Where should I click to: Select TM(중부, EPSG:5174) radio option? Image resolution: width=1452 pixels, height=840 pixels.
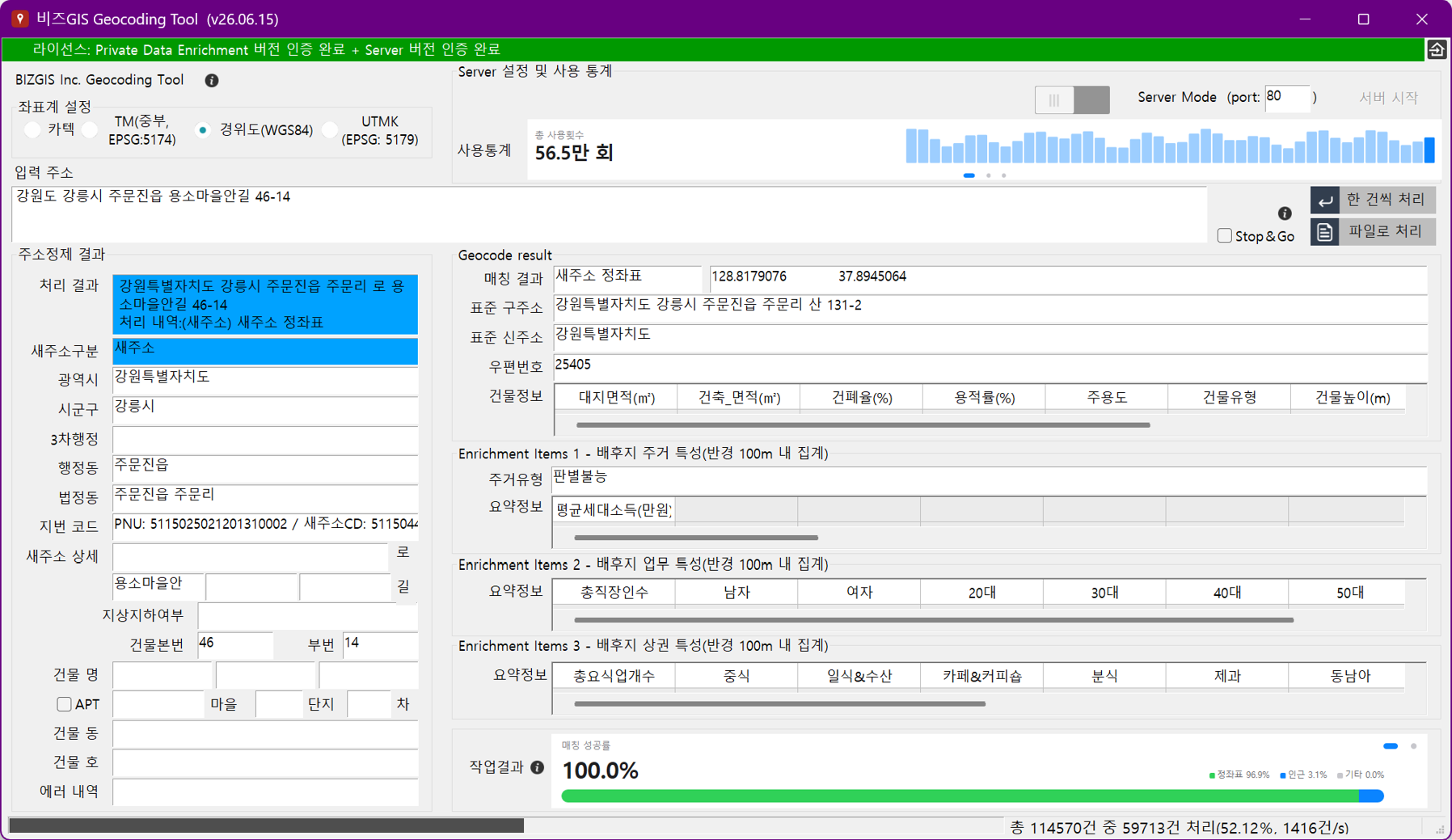pyautogui.click(x=90, y=129)
